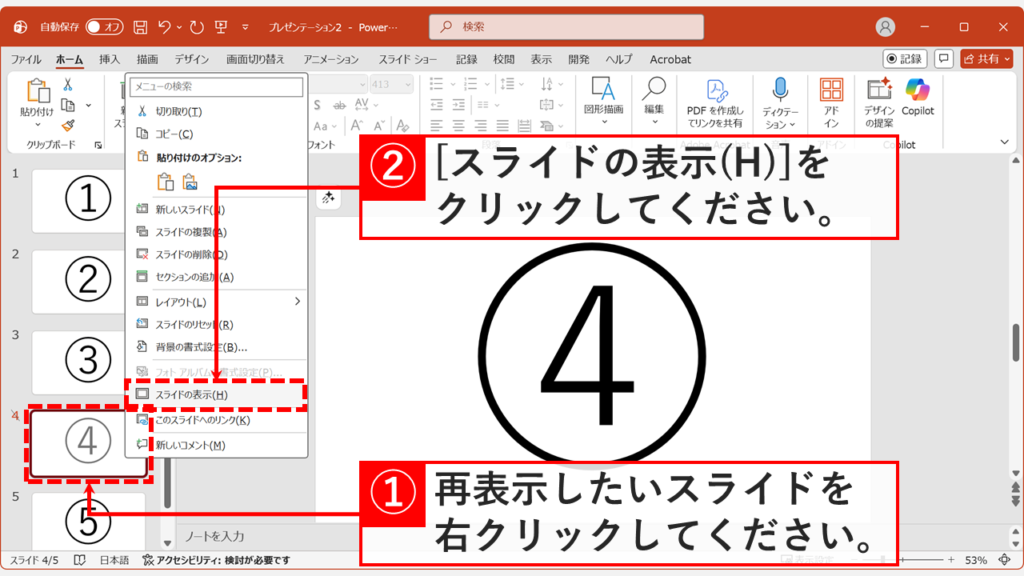Open the 図形描画 dropdown chevron
This screenshot has height=576, width=1024.
tap(604, 121)
